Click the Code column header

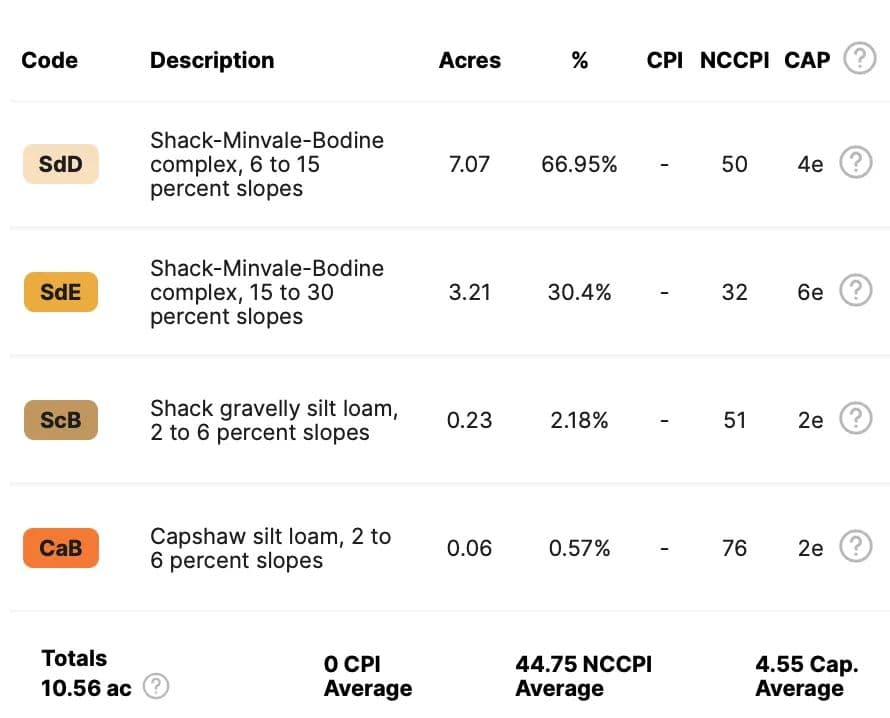point(49,60)
